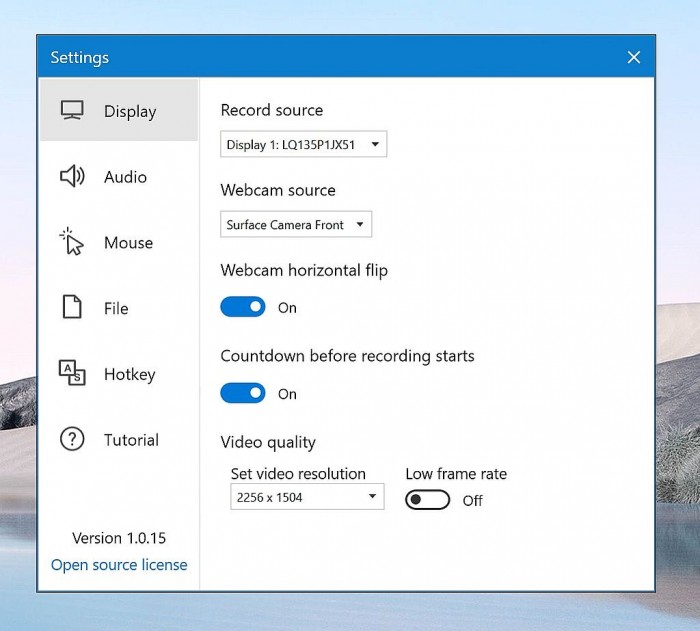
Task: Turn off Countdown before recording starts
Action: click(x=243, y=393)
